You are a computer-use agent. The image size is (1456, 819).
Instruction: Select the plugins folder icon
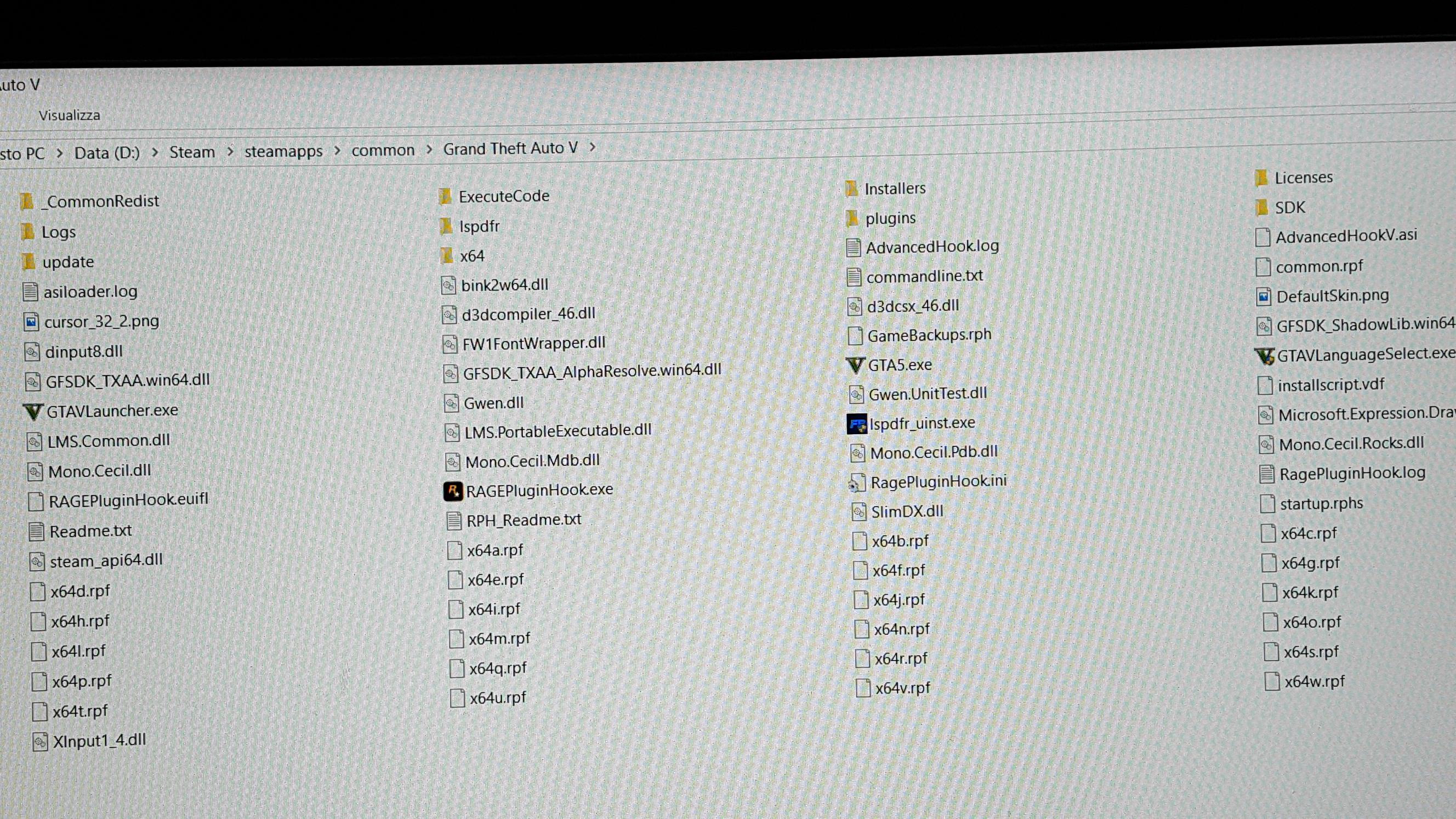click(x=852, y=218)
